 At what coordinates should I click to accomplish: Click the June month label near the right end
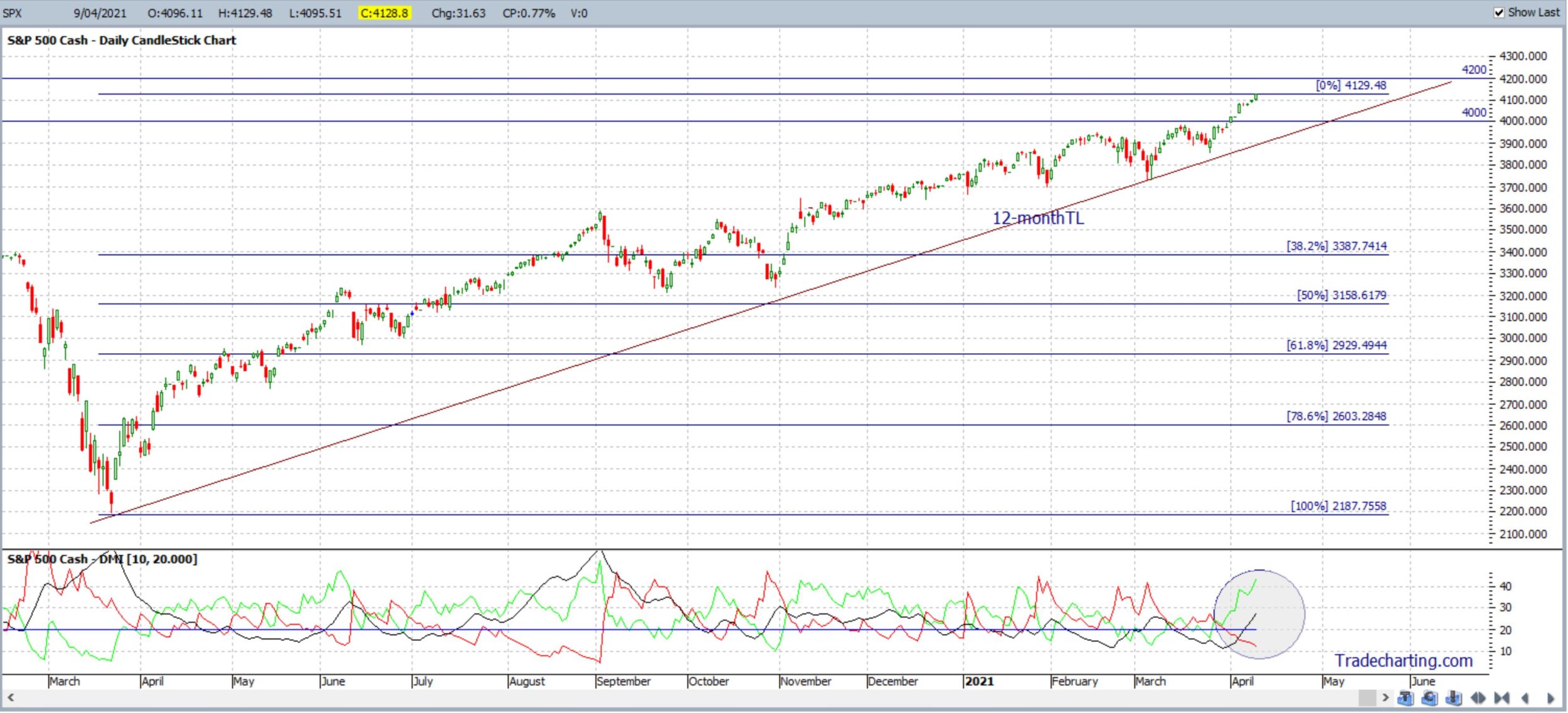(x=1422, y=681)
